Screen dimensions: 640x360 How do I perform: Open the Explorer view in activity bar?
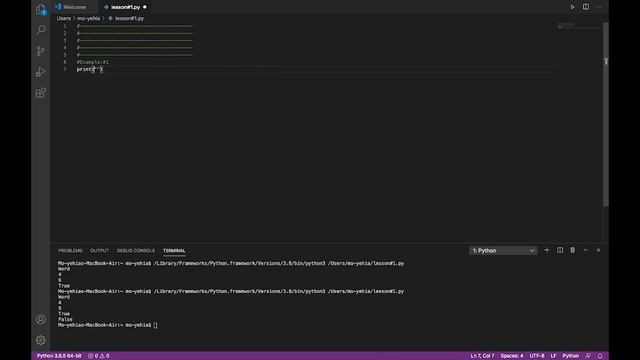[41, 9]
